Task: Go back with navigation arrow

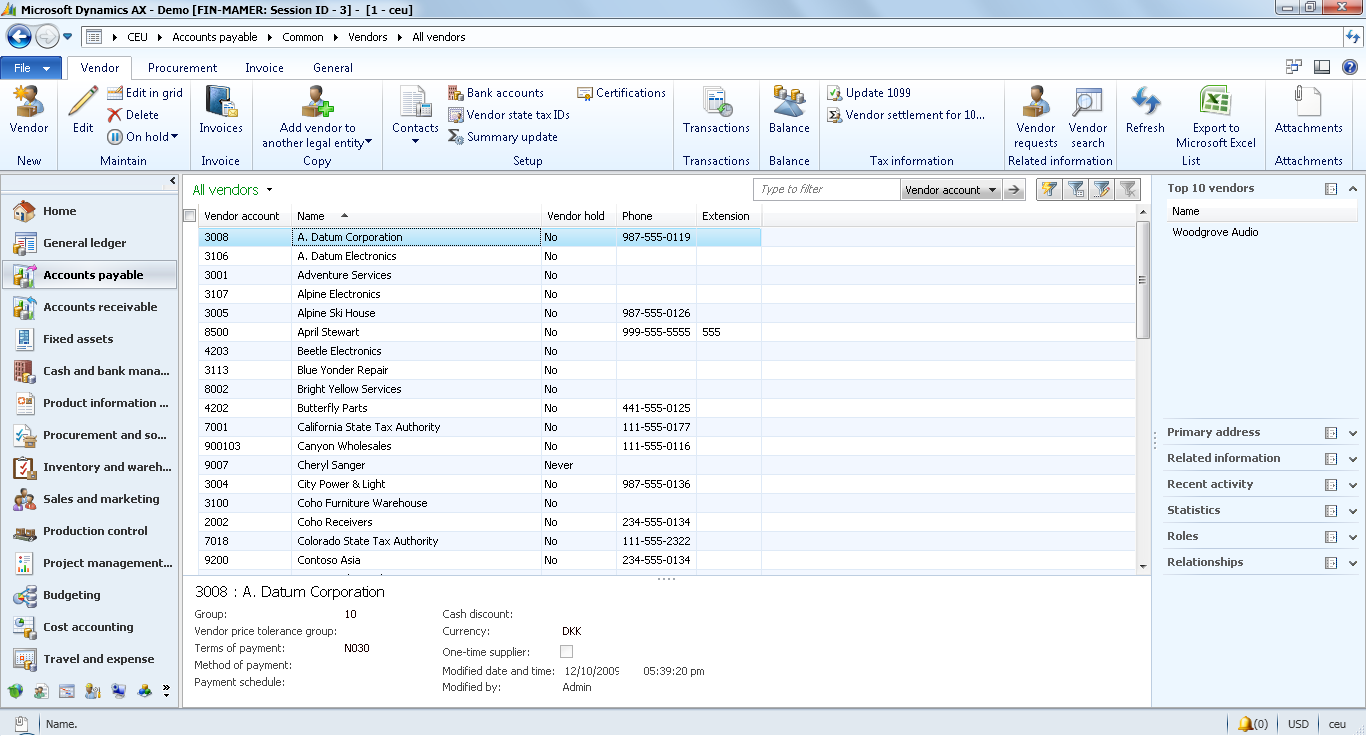Action: [19, 37]
